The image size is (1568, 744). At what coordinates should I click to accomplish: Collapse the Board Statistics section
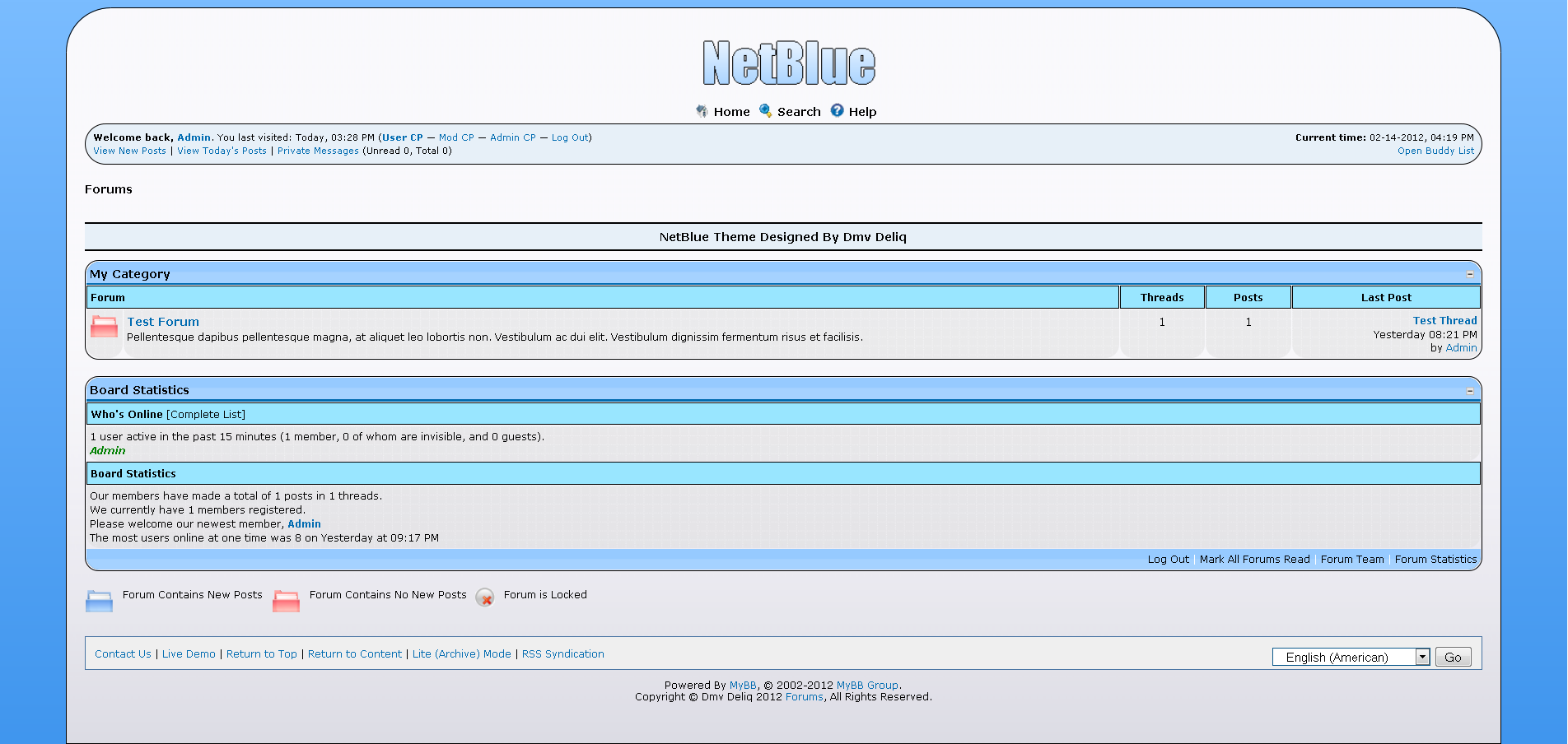(1470, 391)
